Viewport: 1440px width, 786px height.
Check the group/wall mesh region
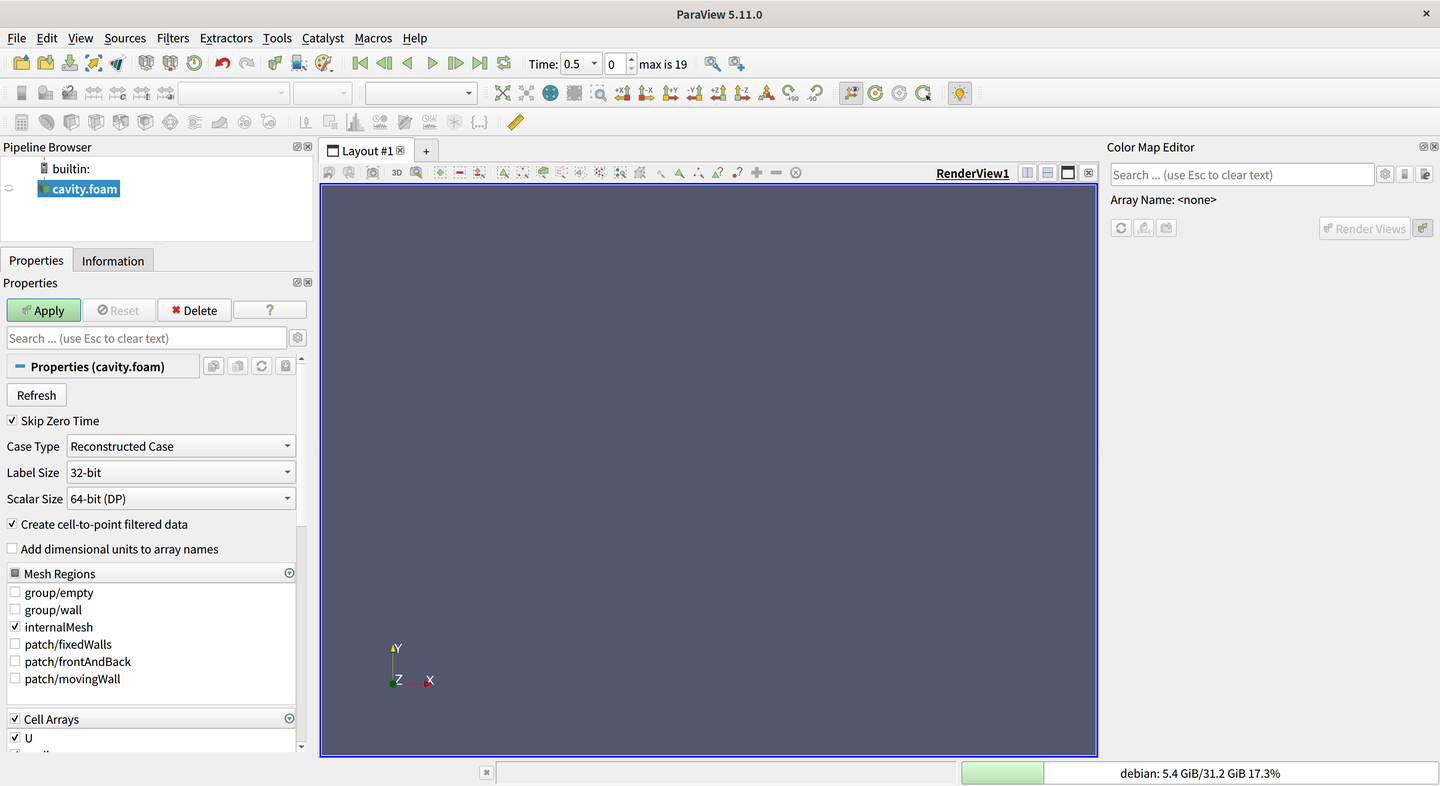click(15, 610)
